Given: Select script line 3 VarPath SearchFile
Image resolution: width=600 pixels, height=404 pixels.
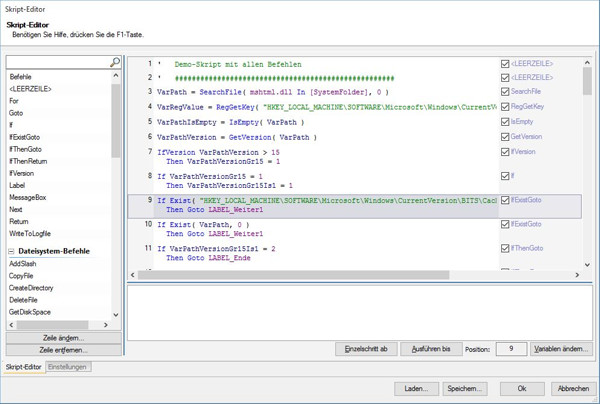Looking at the screenshot, I should [273, 92].
